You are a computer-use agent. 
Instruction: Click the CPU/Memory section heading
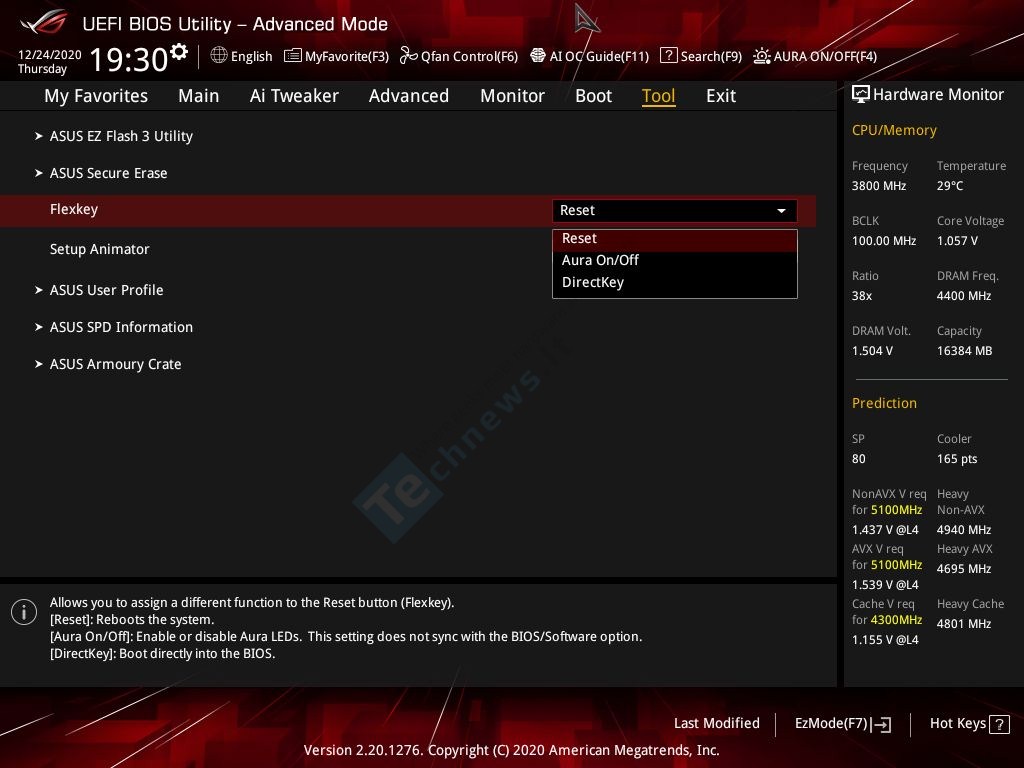point(894,131)
